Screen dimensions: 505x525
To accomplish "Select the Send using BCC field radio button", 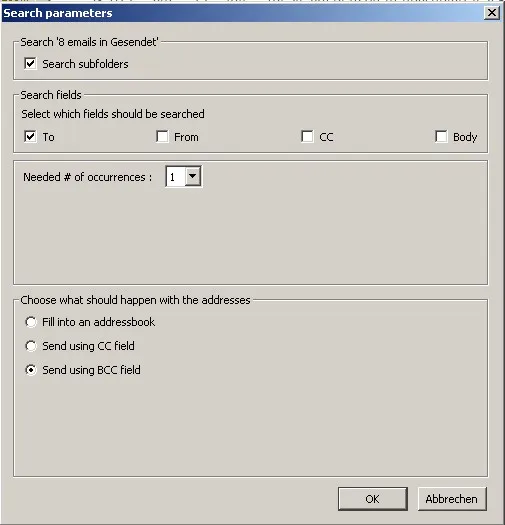I will [x=31, y=370].
